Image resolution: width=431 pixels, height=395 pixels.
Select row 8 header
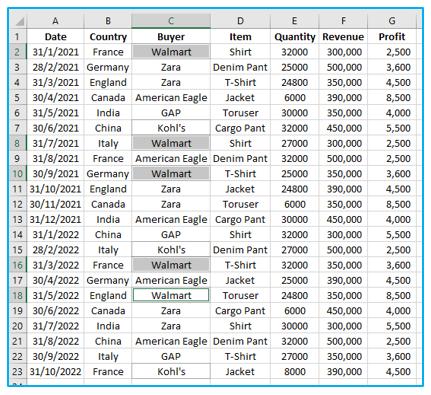(17, 143)
